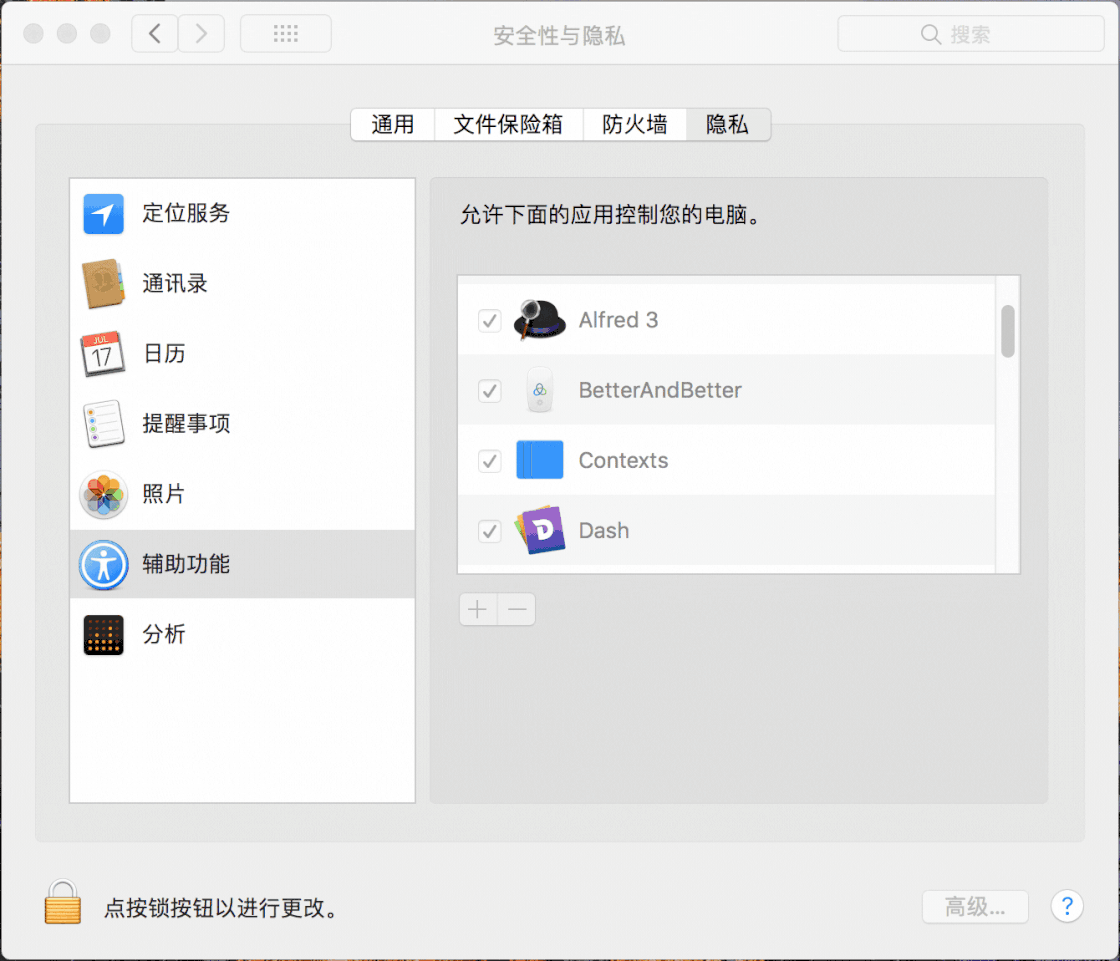Click 辅助功能 accessibility icon
Screen dimensions: 1120x961
pyautogui.click(x=104, y=564)
